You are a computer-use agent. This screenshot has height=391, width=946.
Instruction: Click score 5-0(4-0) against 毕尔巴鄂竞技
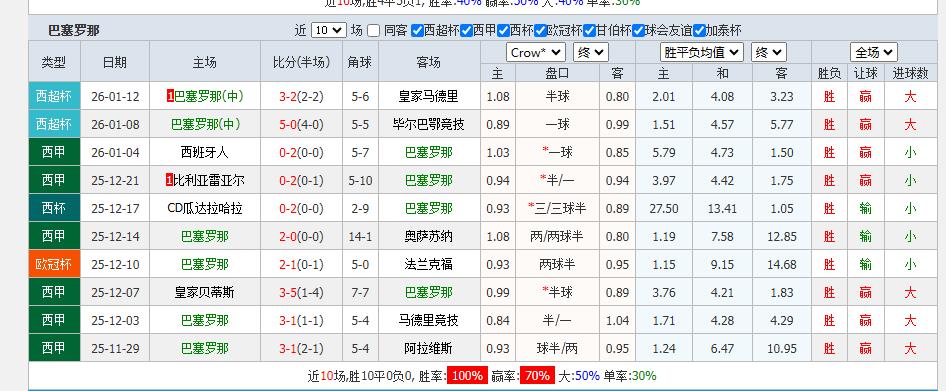301,124
